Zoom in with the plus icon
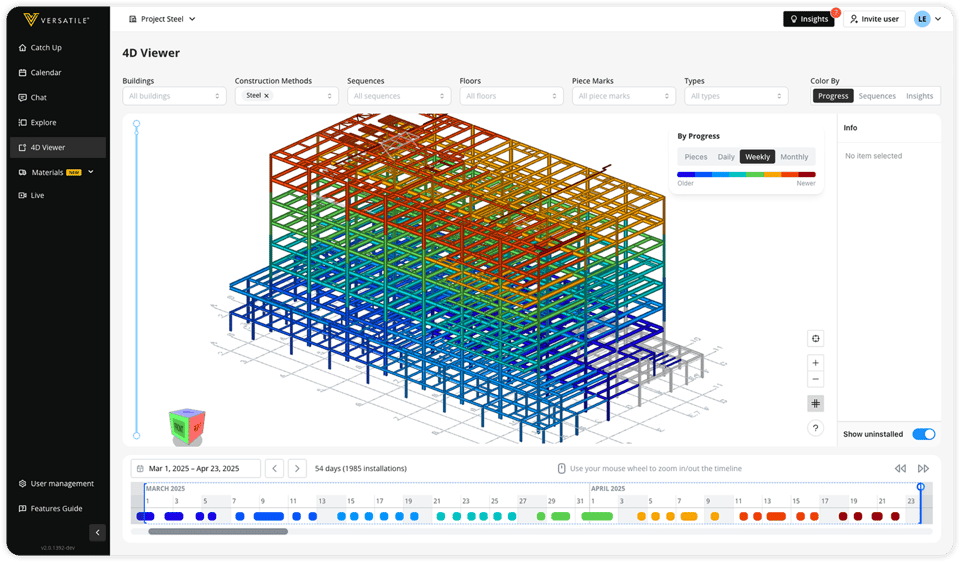This screenshot has width=960, height=562. click(815, 363)
